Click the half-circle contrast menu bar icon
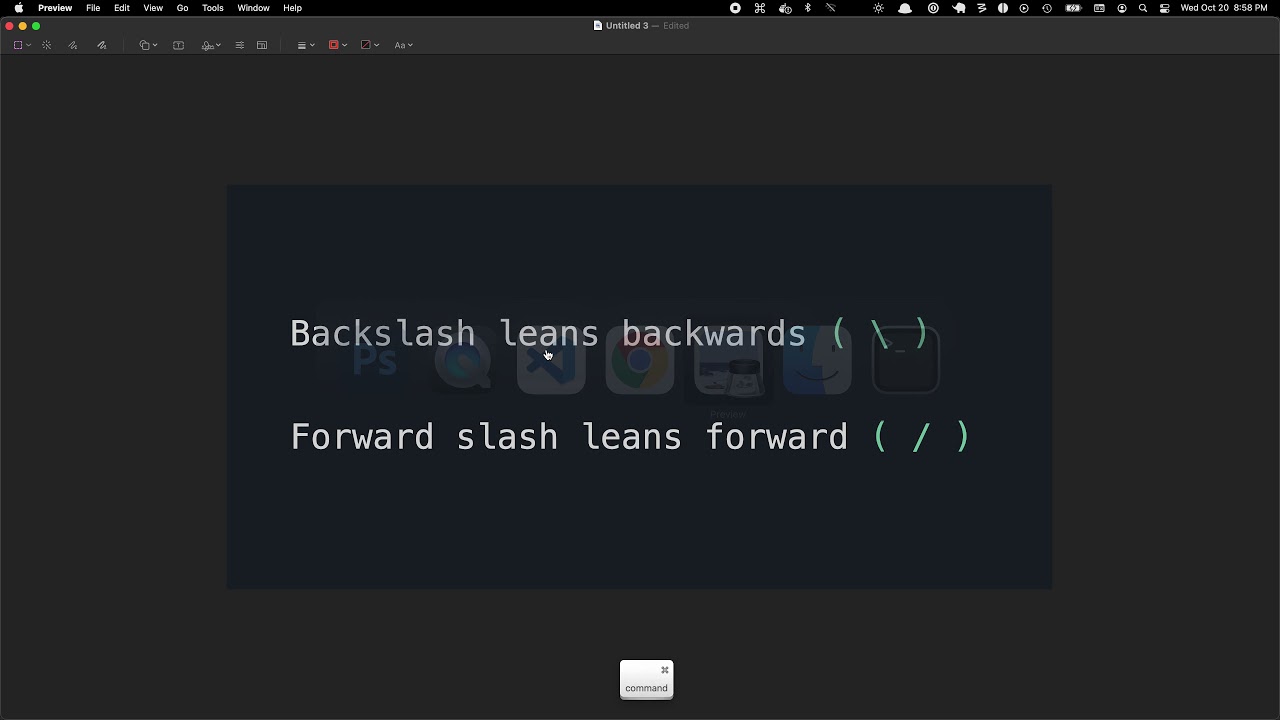This screenshot has width=1280, height=720. pyautogui.click(x=1003, y=8)
